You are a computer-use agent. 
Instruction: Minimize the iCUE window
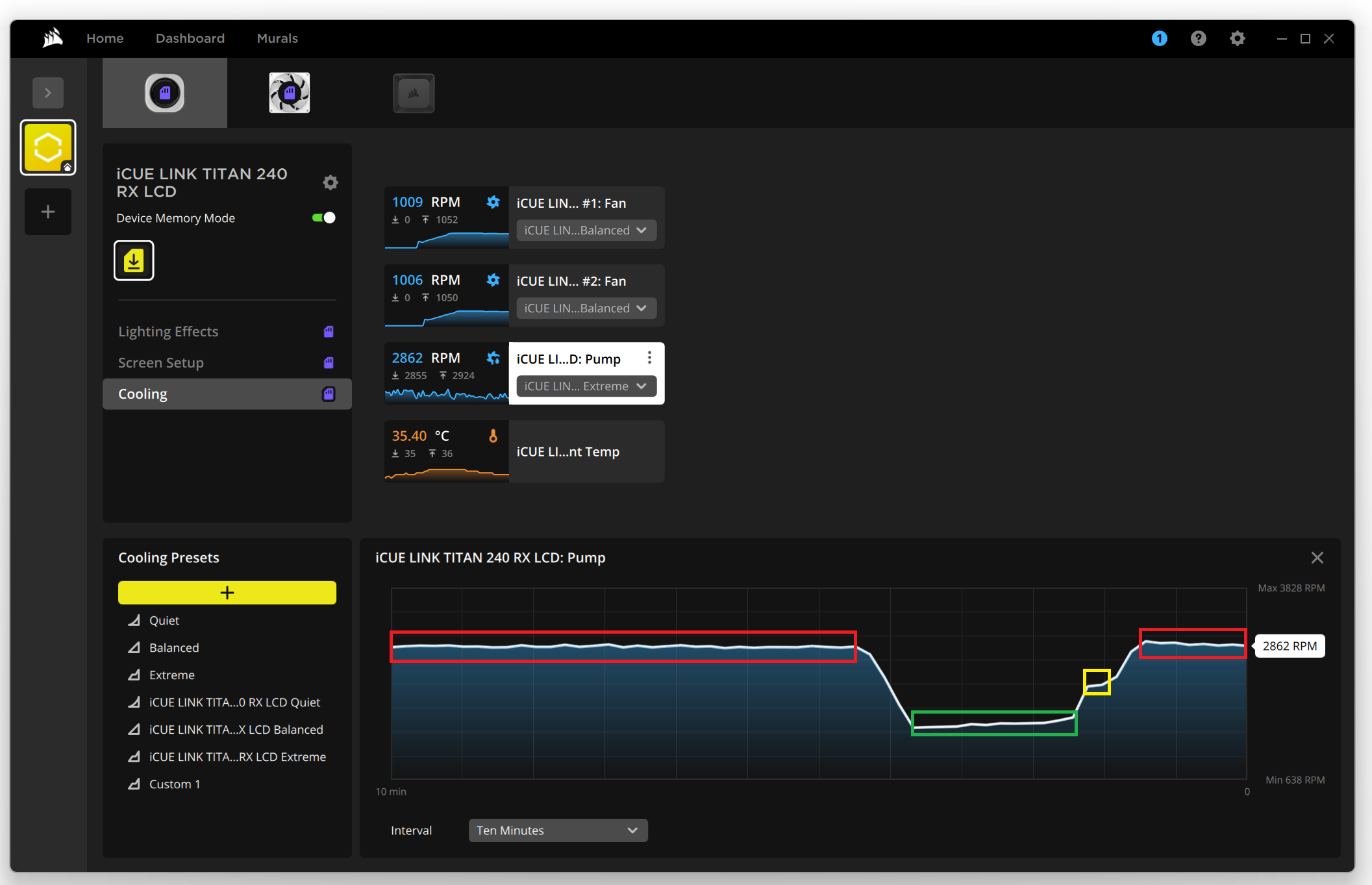(x=1282, y=38)
